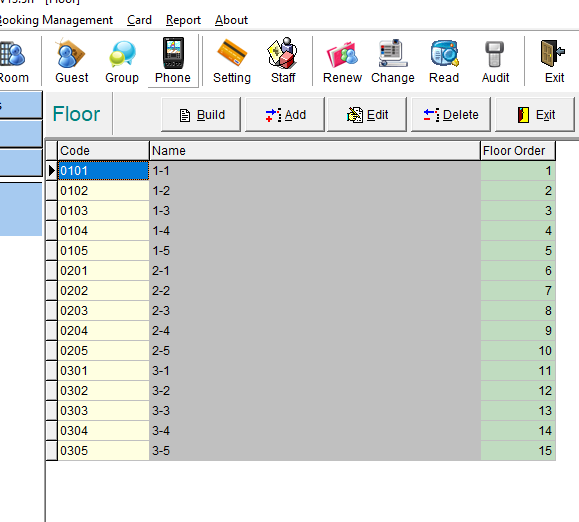Open the Report menu

(183, 20)
